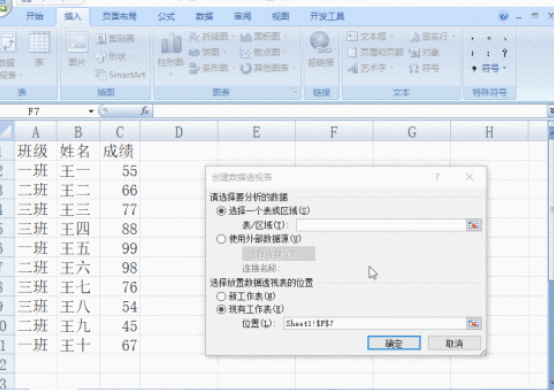Image resolution: width=554 pixels, height=390 pixels.
Task: Open the fx Insert Function button
Action: click(x=145, y=111)
